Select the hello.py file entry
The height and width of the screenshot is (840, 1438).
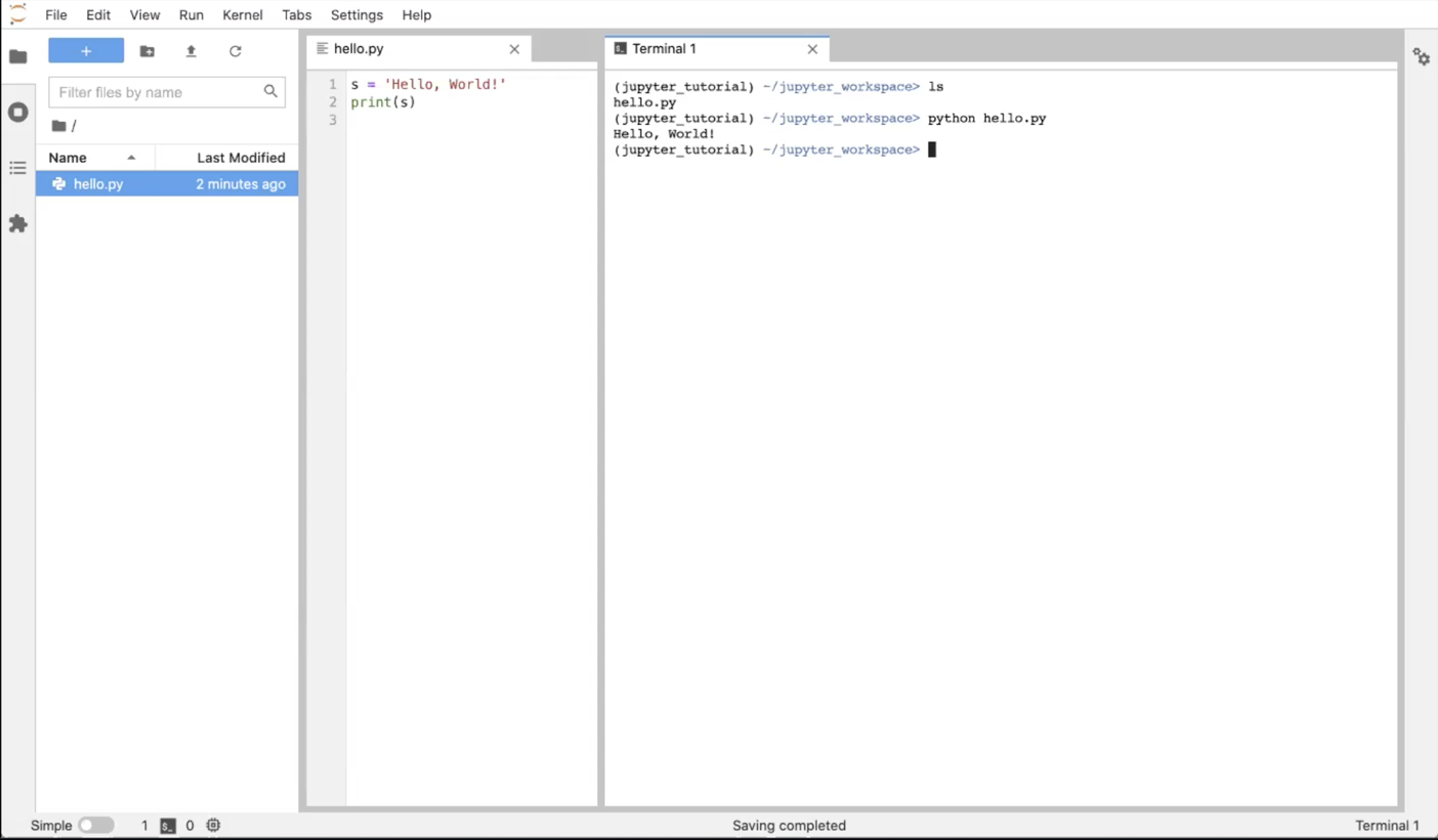pyautogui.click(x=99, y=184)
